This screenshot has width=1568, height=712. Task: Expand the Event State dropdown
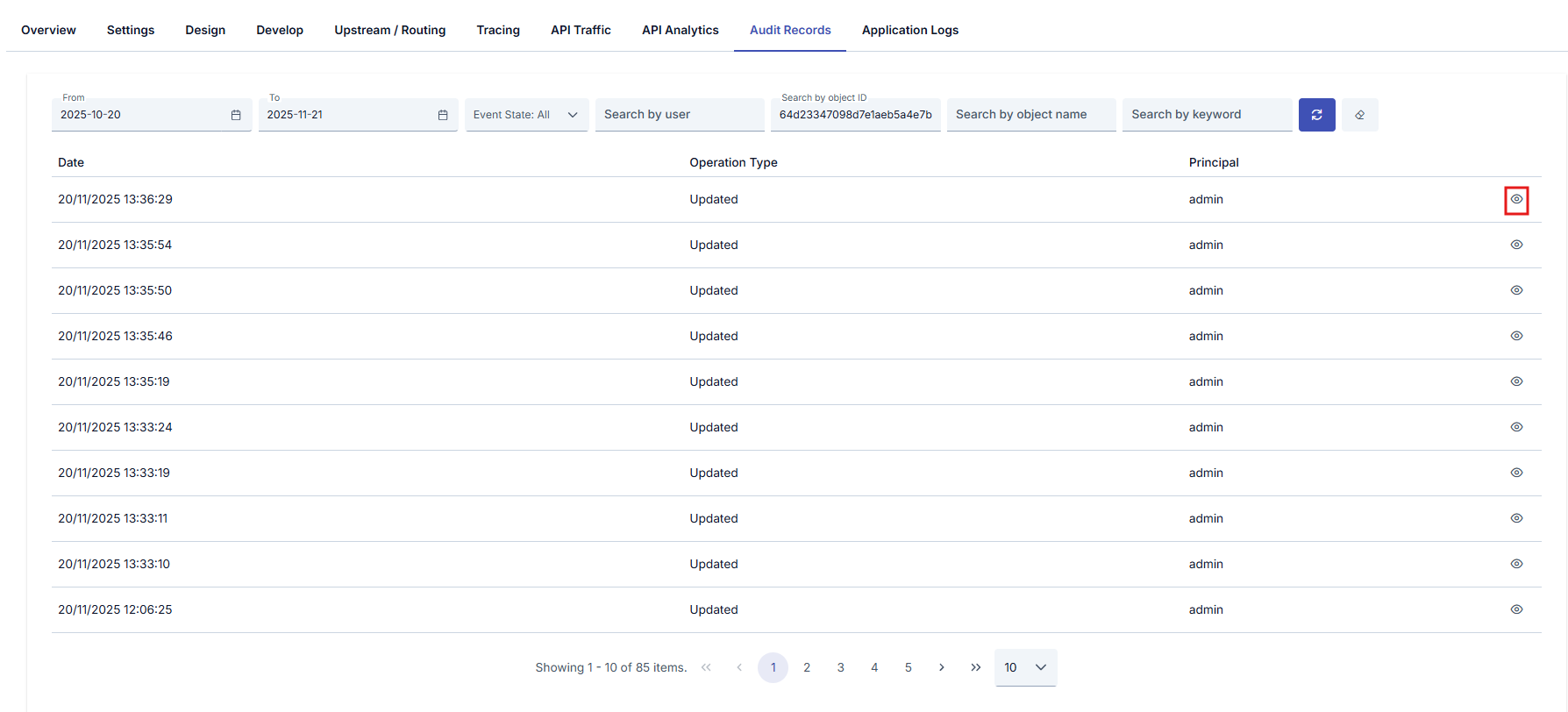click(526, 115)
